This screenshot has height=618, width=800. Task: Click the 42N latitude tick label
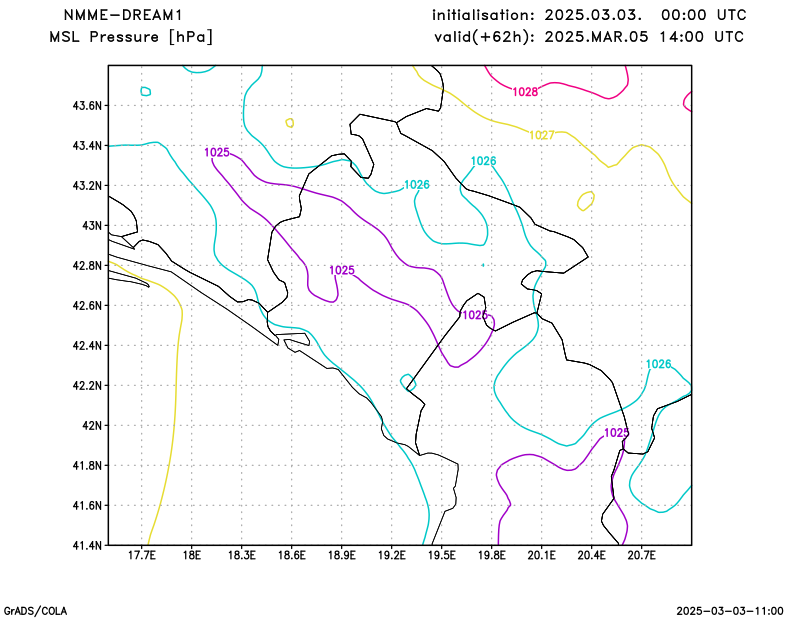click(92, 426)
